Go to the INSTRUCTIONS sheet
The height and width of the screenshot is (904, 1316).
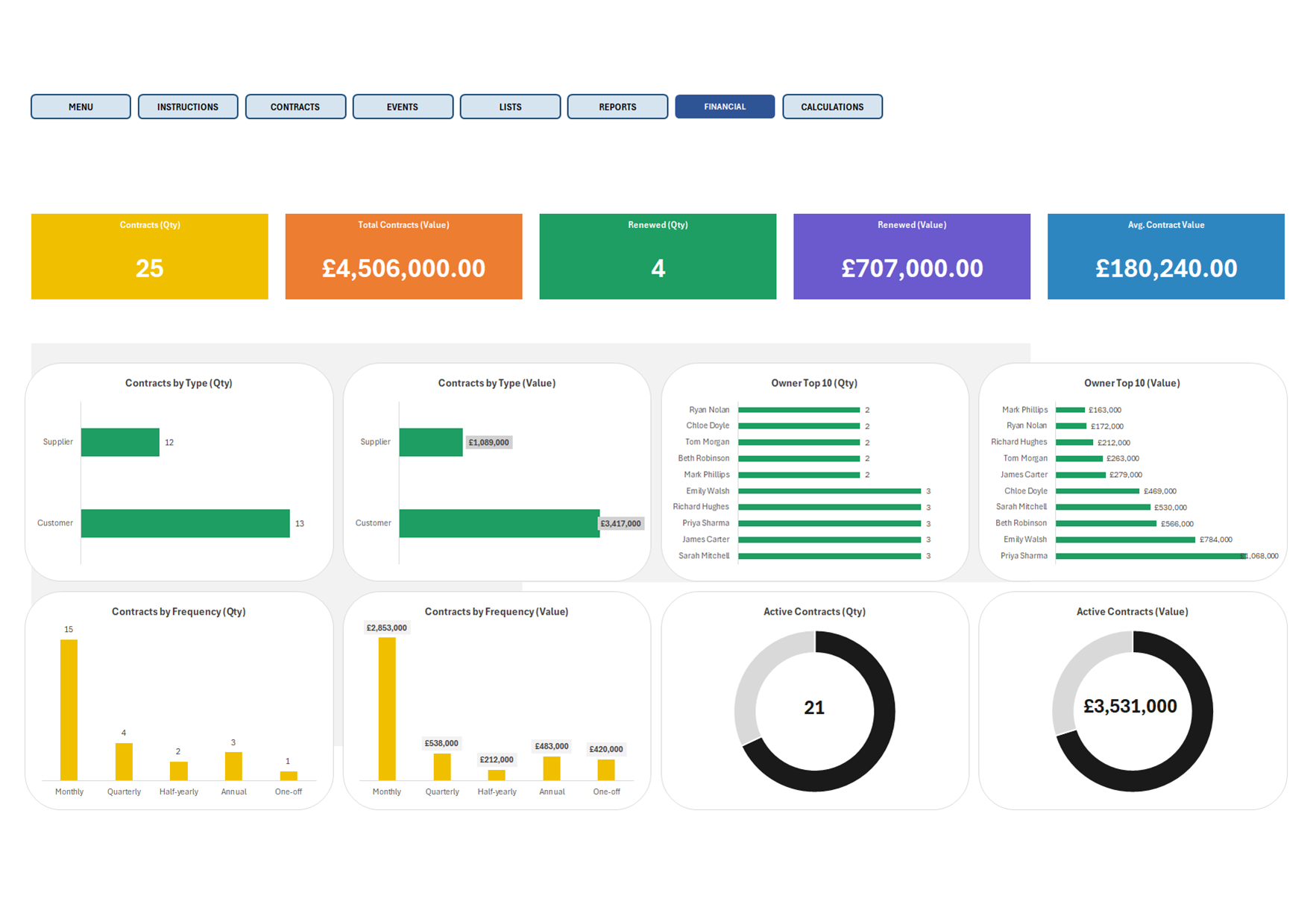(x=188, y=107)
